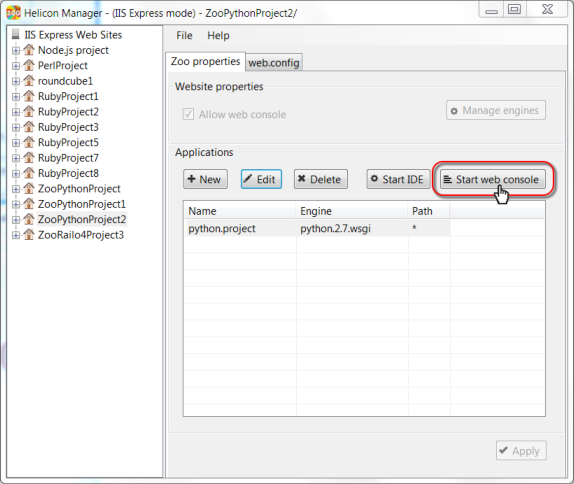The image size is (574, 484).
Task: Click the house icon beside ZooRailo4Project3
Action: [29, 234]
